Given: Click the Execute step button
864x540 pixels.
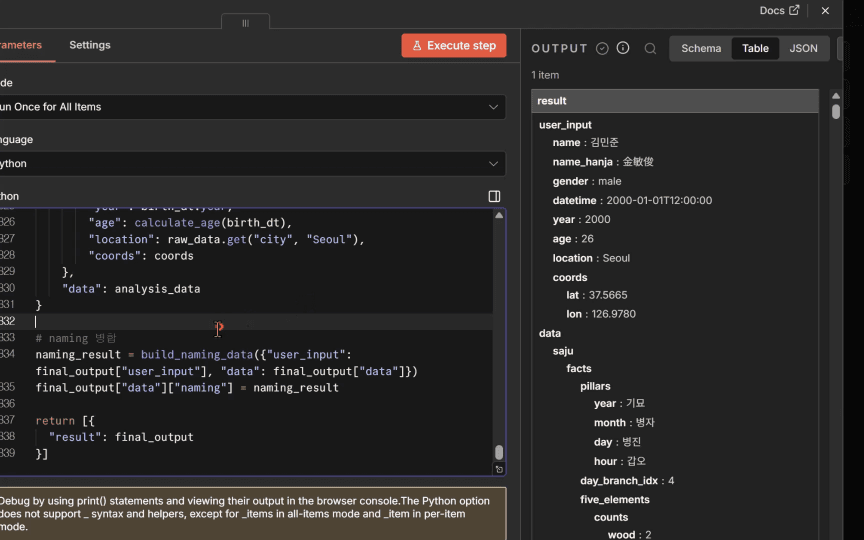Looking at the screenshot, I should coord(454,46).
